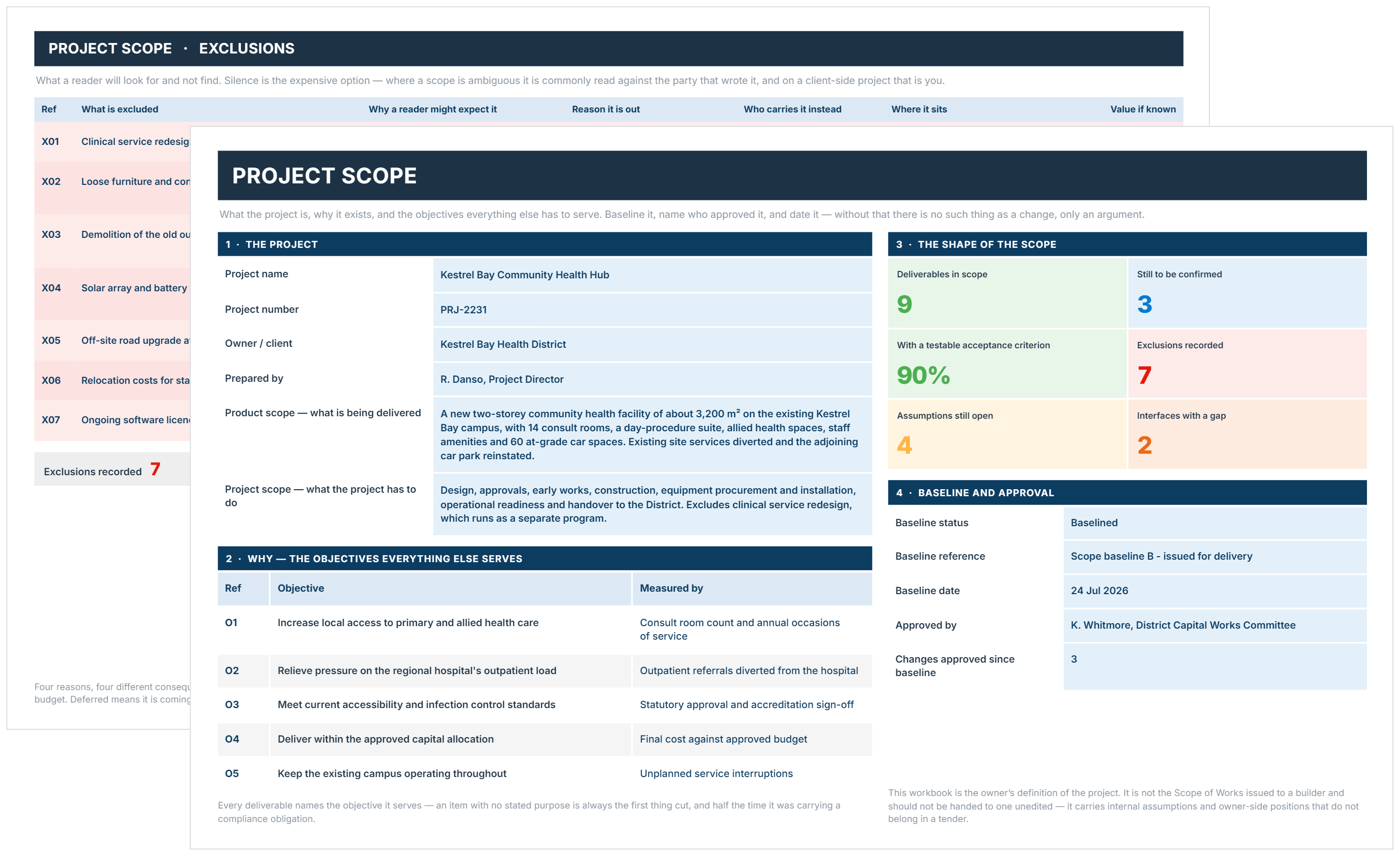Select the 'Deliverables in scope' tile showing 9
1400x856 pixels.
[x=1007, y=293]
